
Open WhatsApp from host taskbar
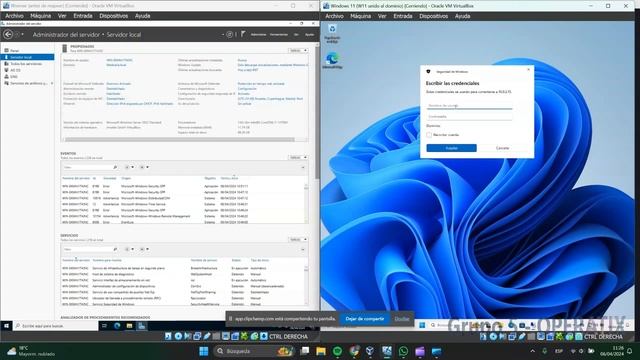click(403, 351)
